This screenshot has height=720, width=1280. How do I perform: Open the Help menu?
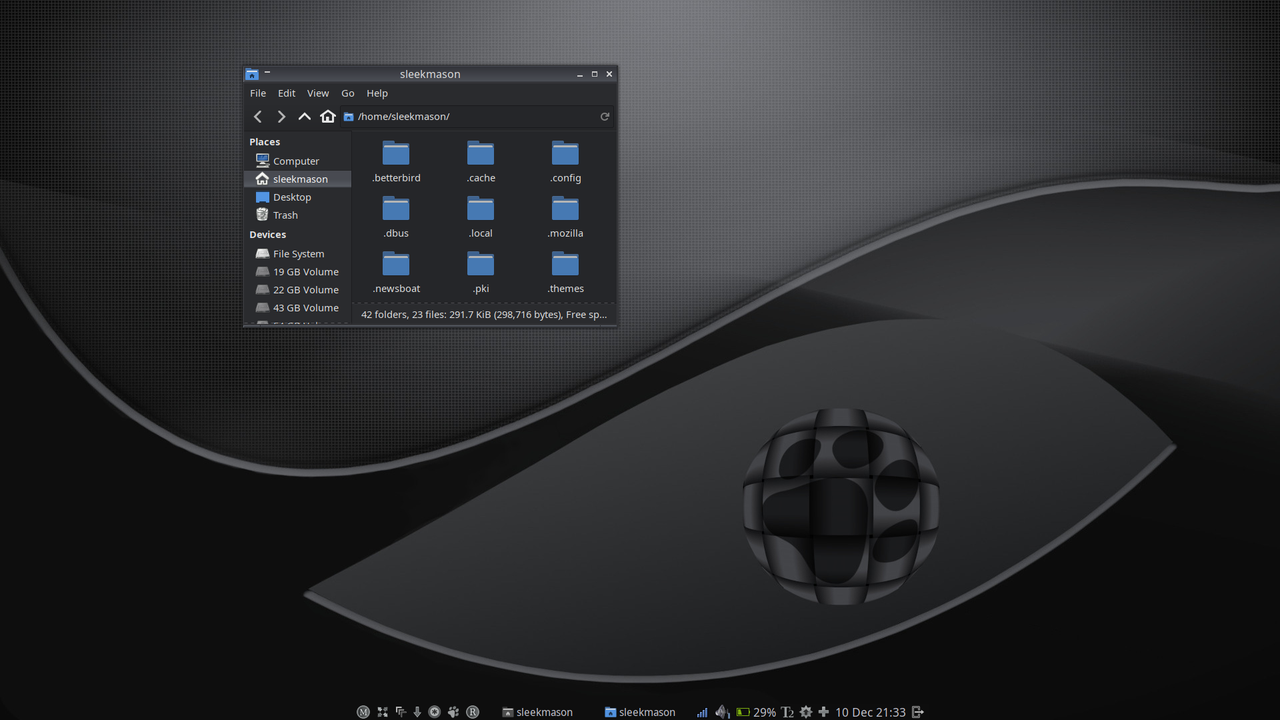click(377, 93)
